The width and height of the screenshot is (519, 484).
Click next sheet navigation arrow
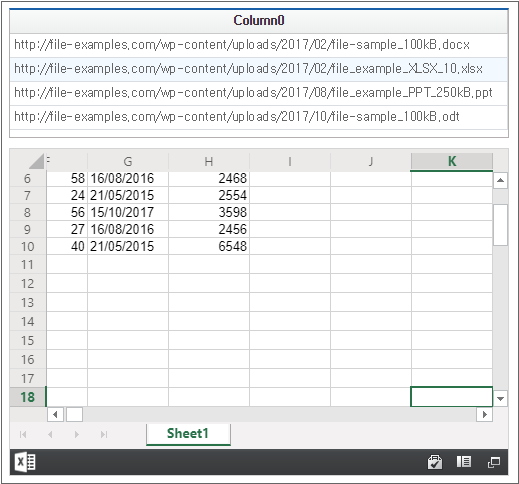coord(77,434)
